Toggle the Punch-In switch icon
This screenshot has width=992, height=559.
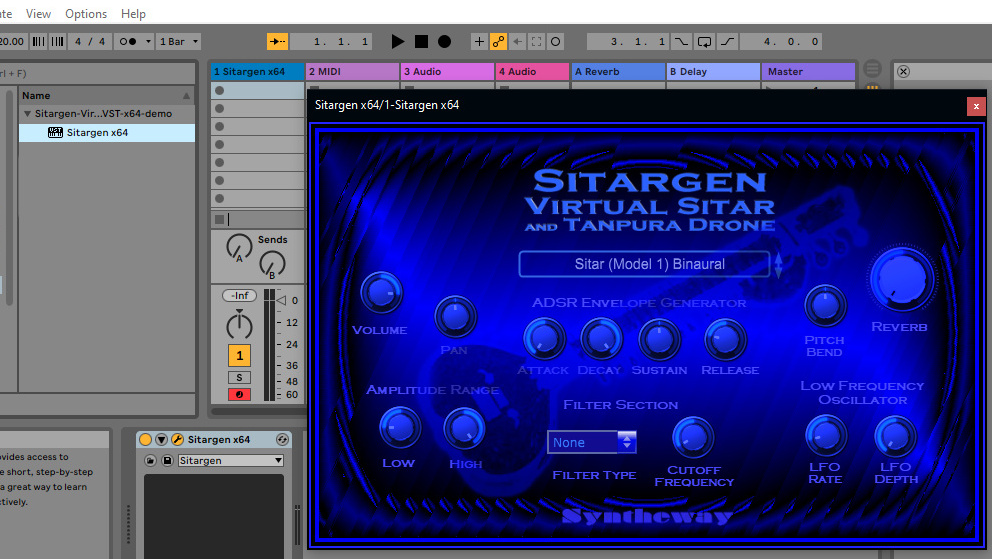(x=681, y=42)
